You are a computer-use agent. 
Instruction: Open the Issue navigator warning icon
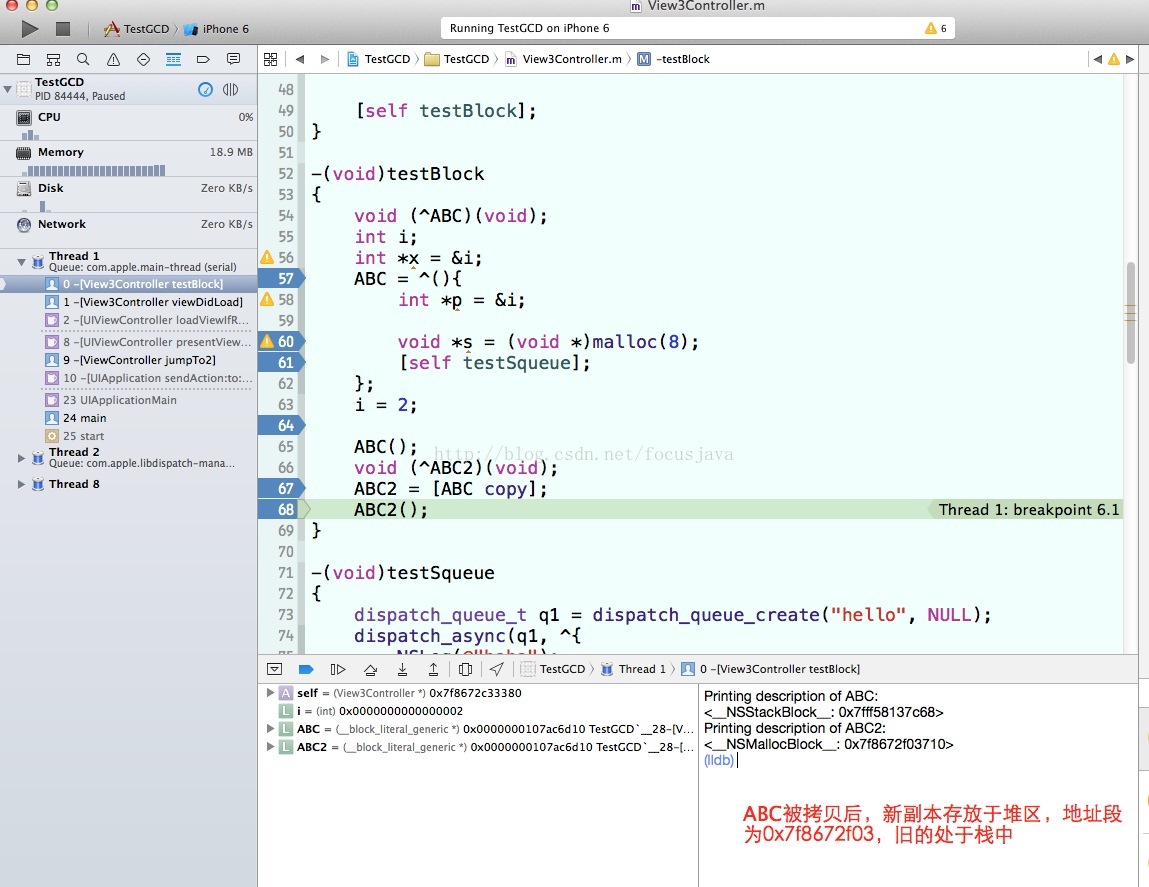coord(113,59)
